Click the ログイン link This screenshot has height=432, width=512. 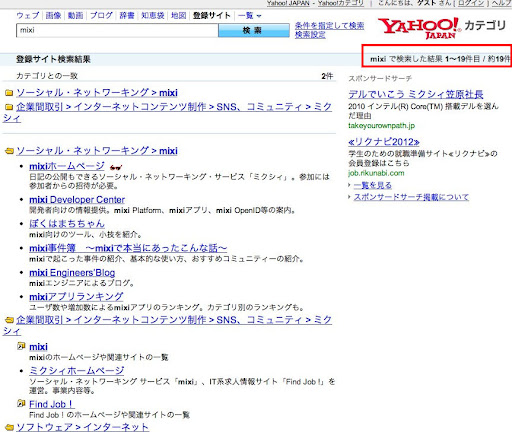click(471, 3)
